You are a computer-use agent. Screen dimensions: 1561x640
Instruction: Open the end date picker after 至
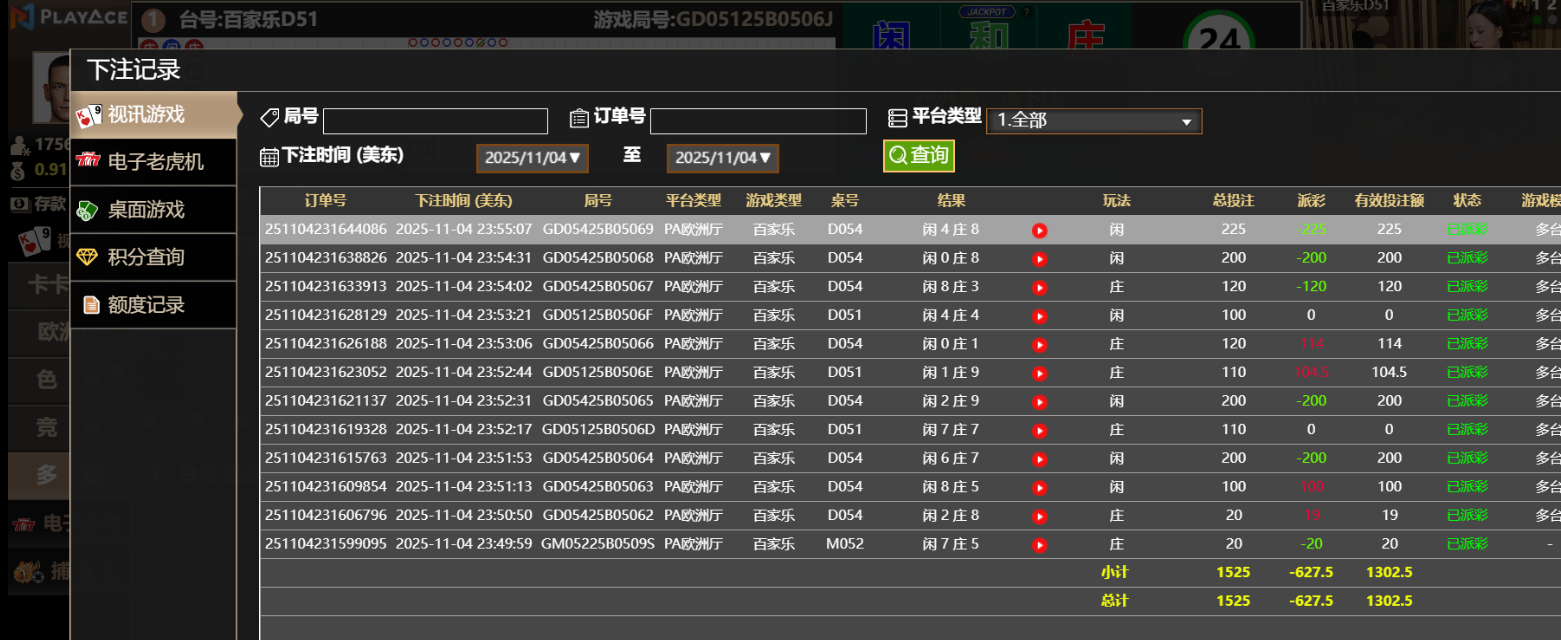722,158
